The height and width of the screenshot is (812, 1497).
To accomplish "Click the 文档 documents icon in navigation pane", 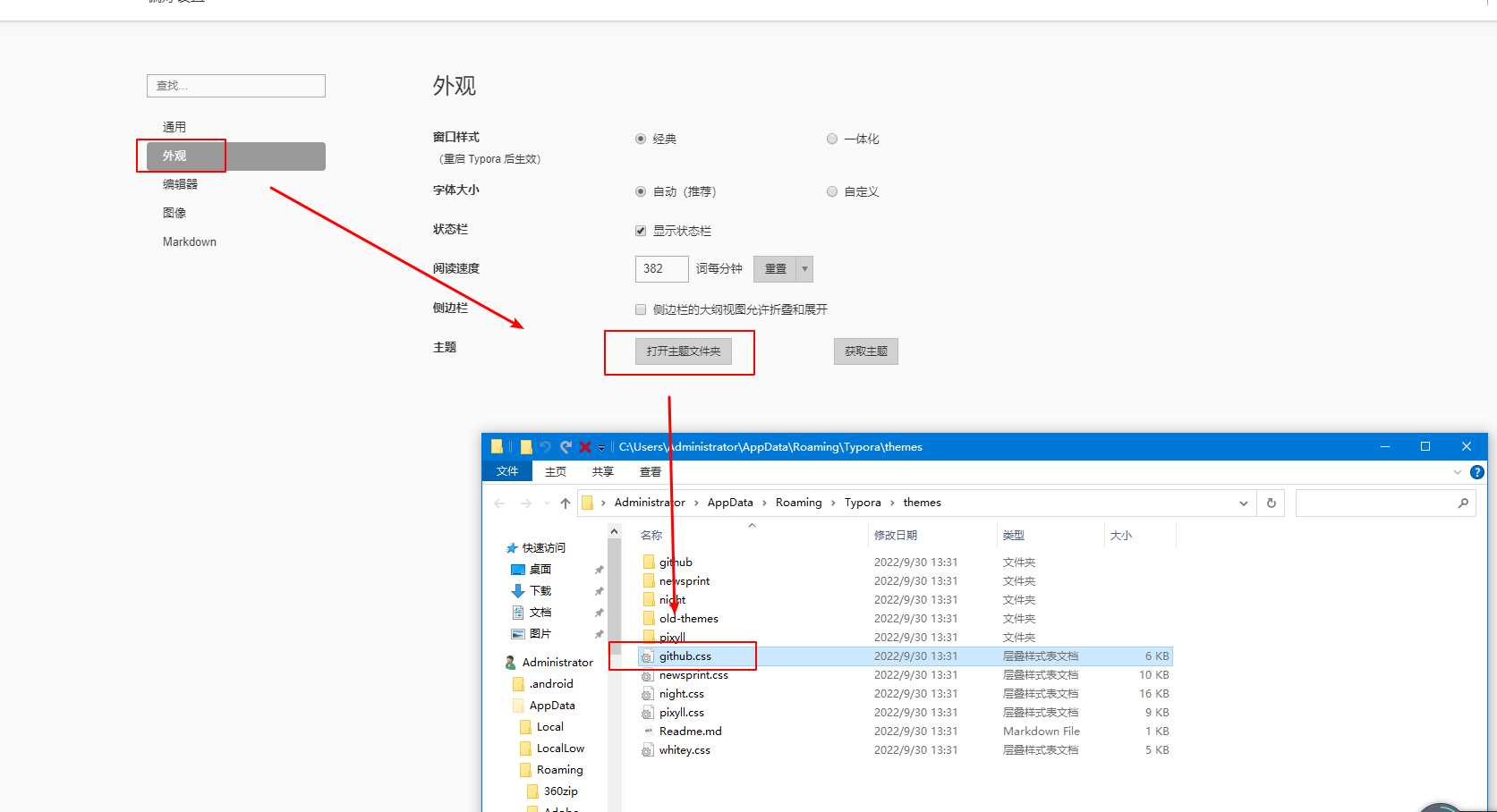I will (x=518, y=613).
